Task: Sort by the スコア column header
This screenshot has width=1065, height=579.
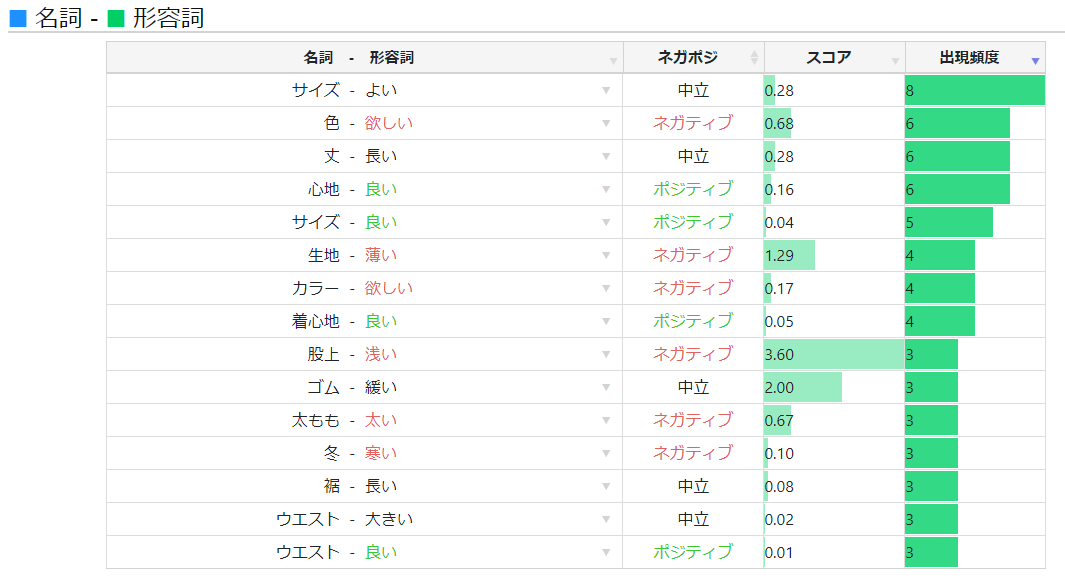Action: [828, 58]
